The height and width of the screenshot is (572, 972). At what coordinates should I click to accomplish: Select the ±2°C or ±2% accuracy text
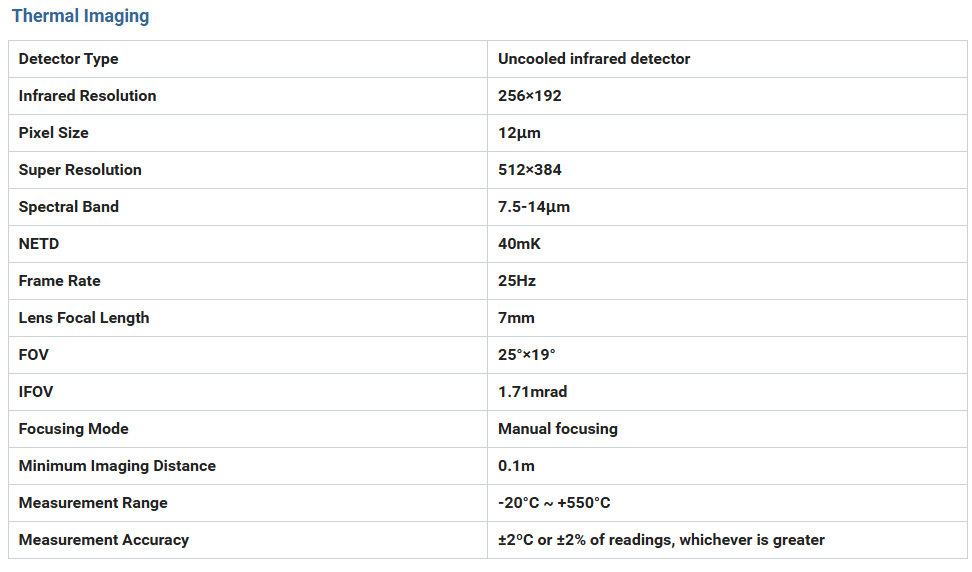point(661,540)
